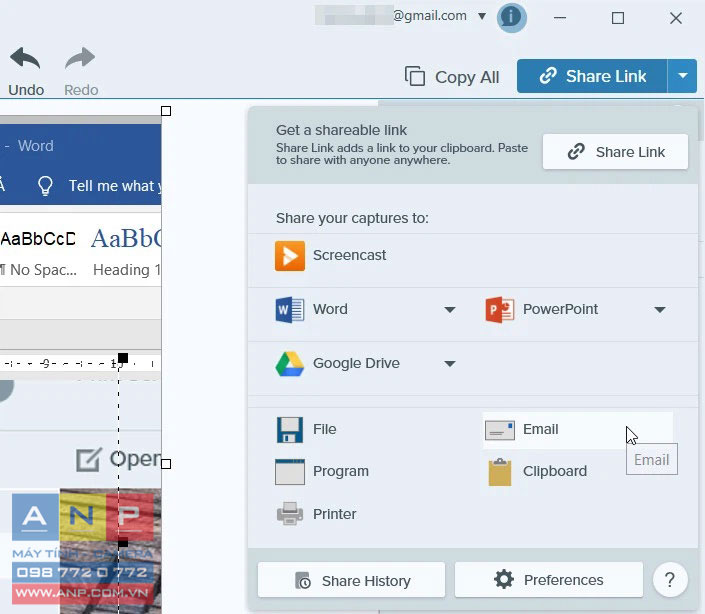This screenshot has height=614, width=705.
Task: Click the Redo arrow icon
Action: (80, 58)
